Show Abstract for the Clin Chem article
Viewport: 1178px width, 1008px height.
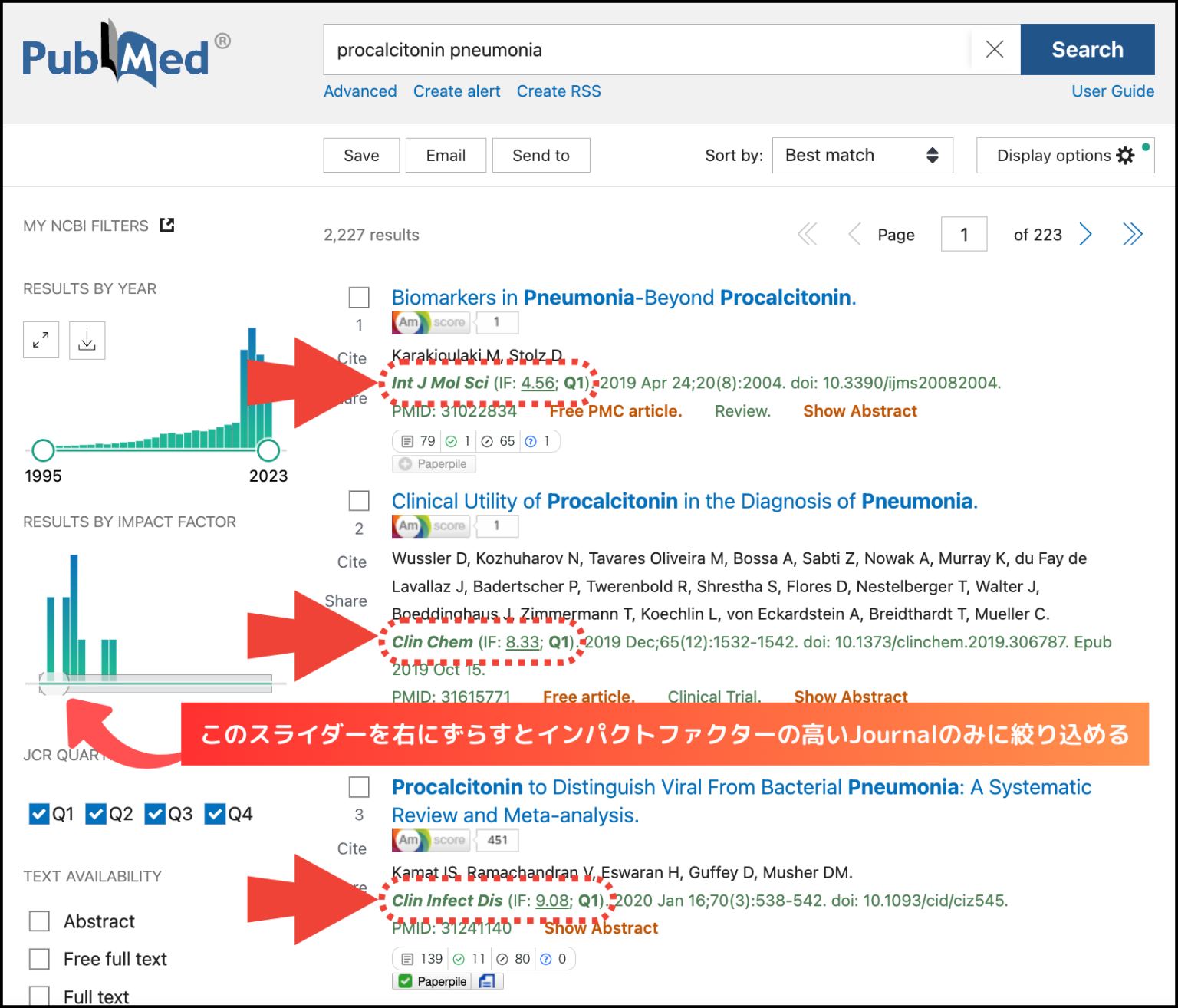tap(851, 697)
